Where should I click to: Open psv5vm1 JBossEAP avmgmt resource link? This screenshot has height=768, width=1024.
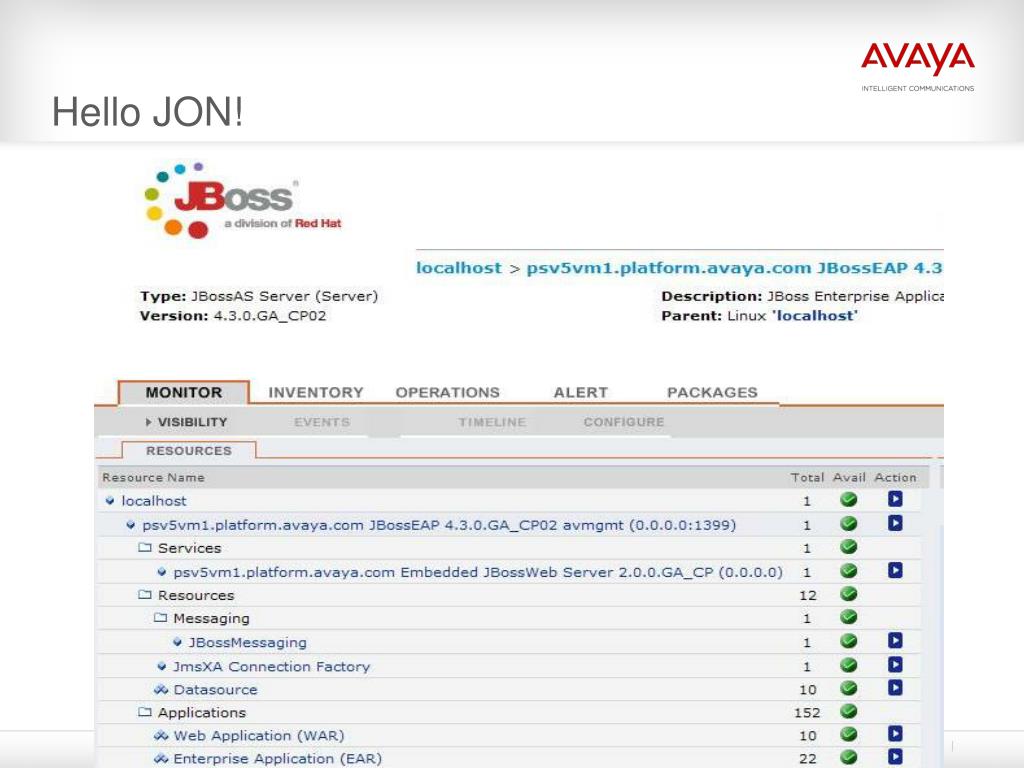[x=439, y=525]
